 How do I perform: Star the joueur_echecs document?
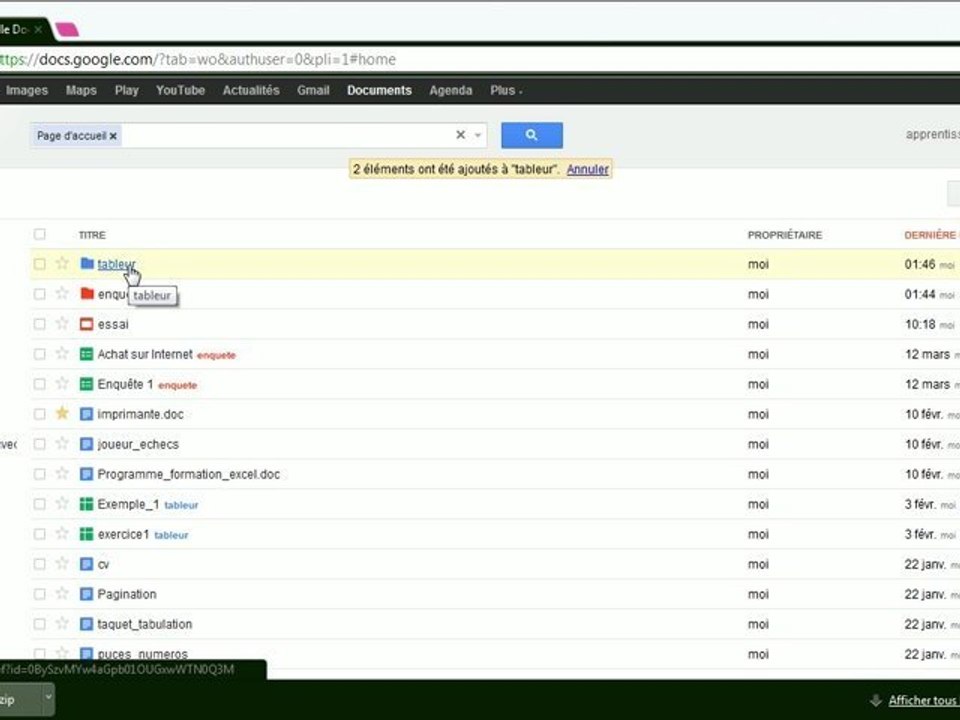(x=62, y=443)
